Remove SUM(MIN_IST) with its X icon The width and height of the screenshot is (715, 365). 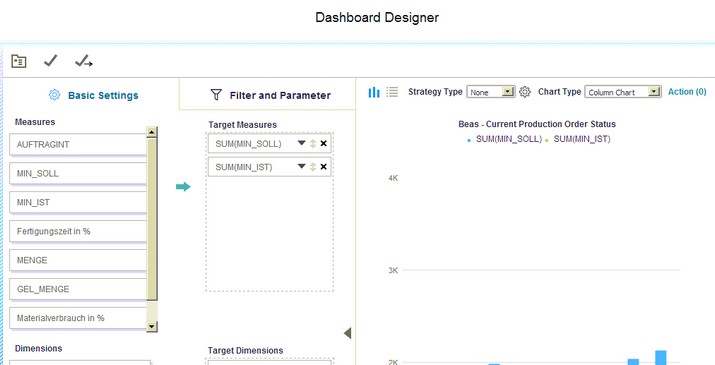coord(323,167)
